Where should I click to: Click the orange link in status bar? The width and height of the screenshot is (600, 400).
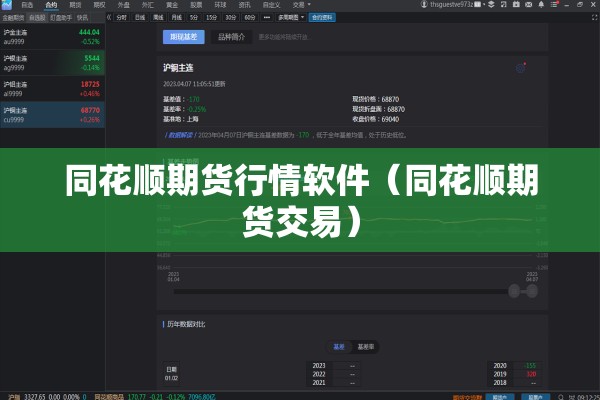click(x=467, y=397)
